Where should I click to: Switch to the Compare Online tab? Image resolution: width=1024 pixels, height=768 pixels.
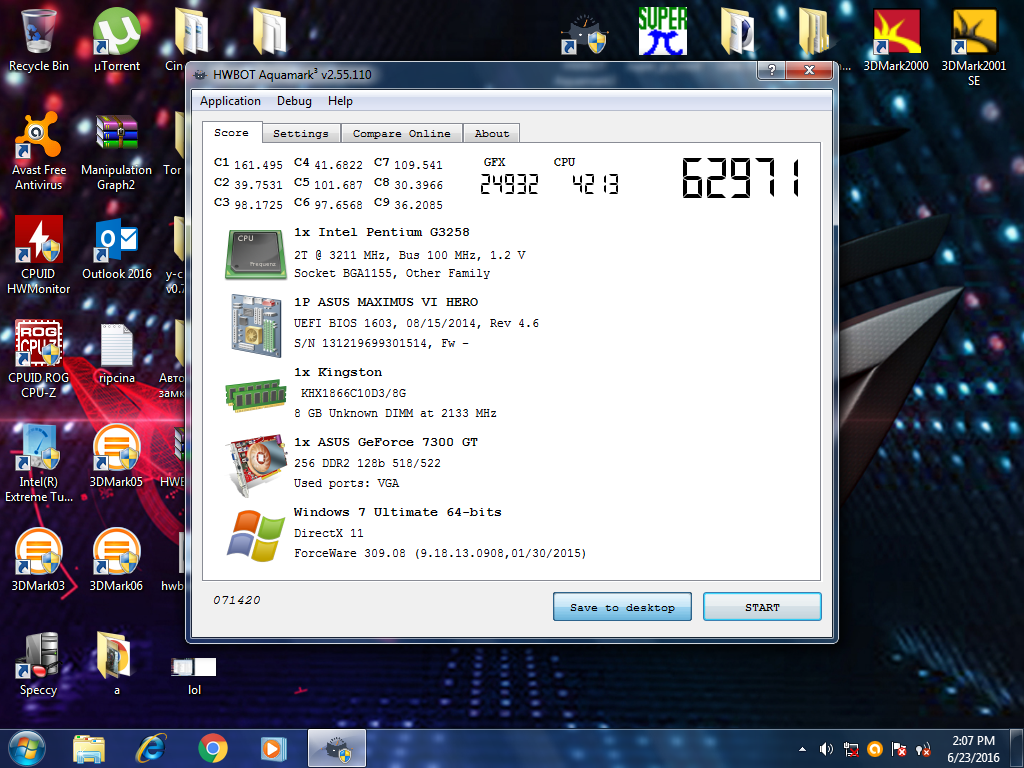pos(402,133)
